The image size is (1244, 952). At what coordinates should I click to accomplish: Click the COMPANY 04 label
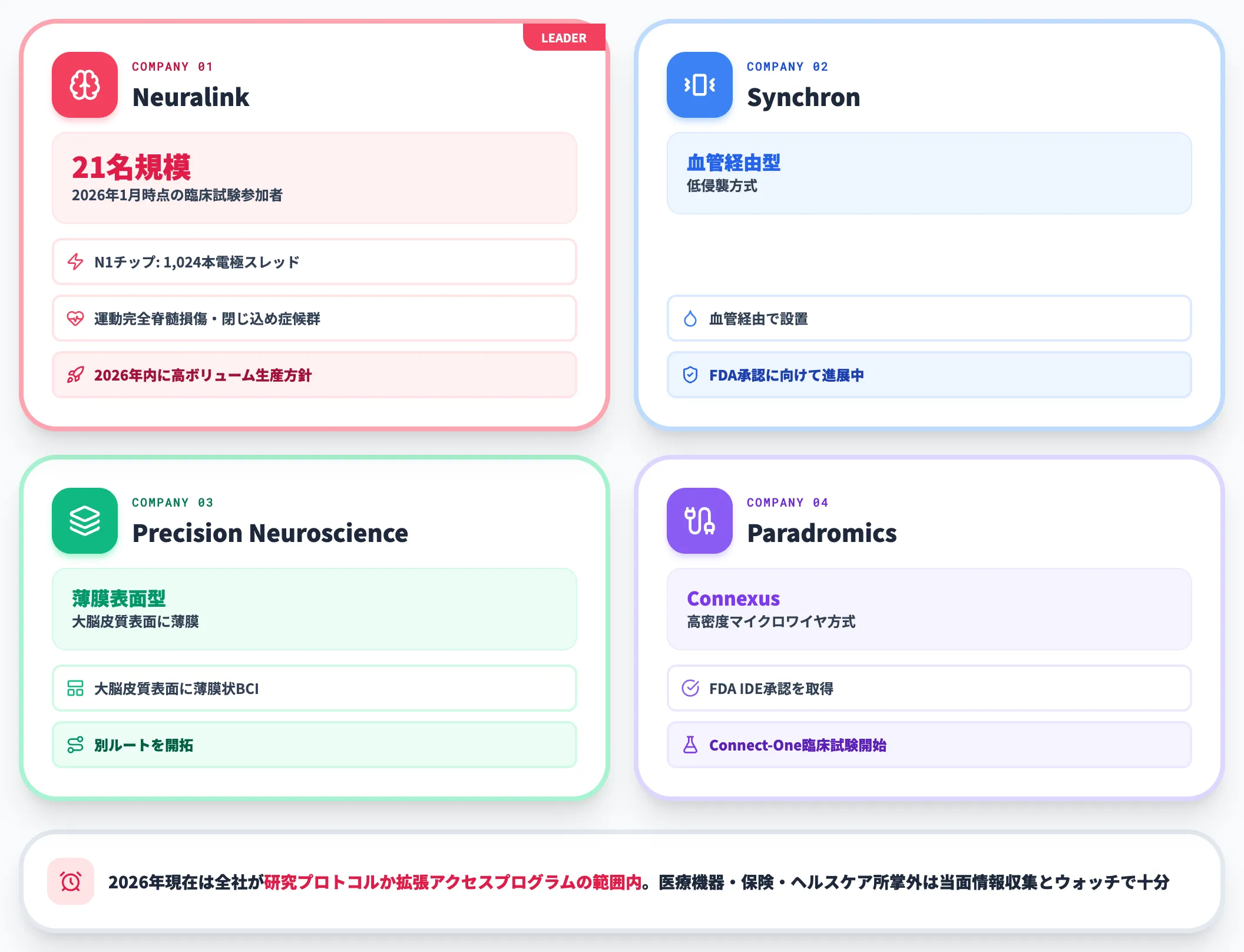tap(788, 503)
